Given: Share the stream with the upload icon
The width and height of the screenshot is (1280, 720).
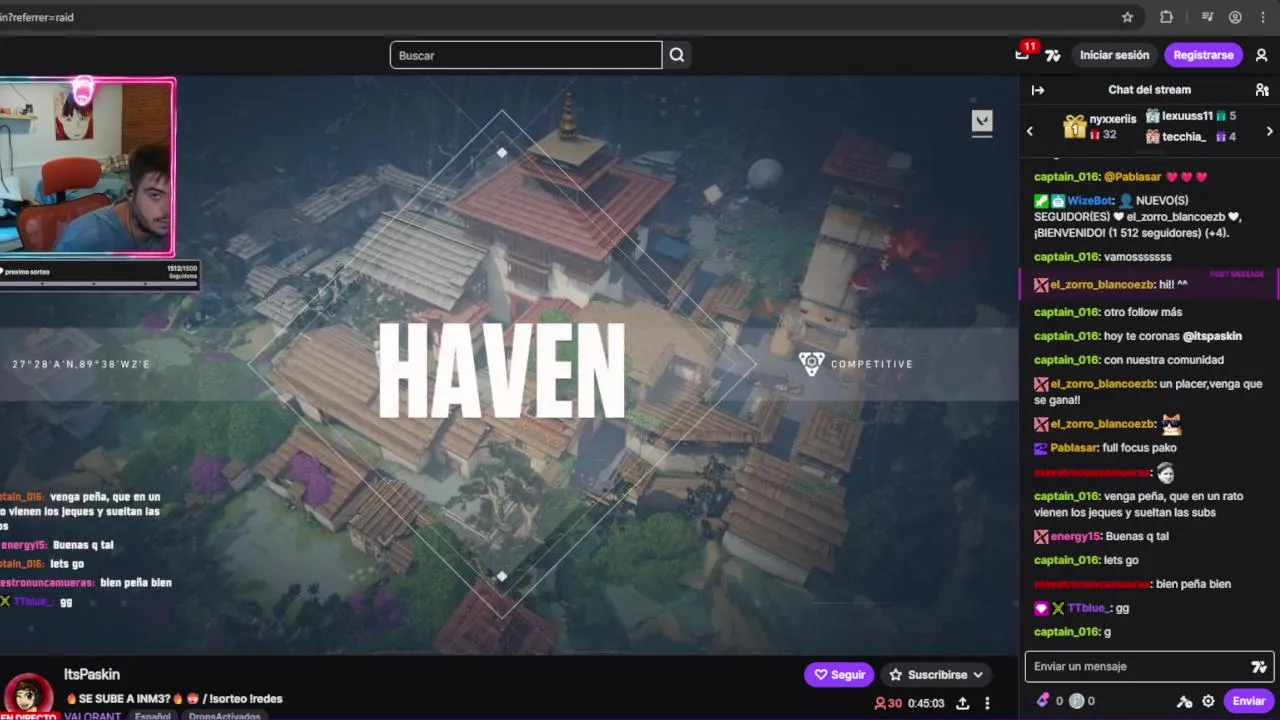Looking at the screenshot, I should [962, 703].
